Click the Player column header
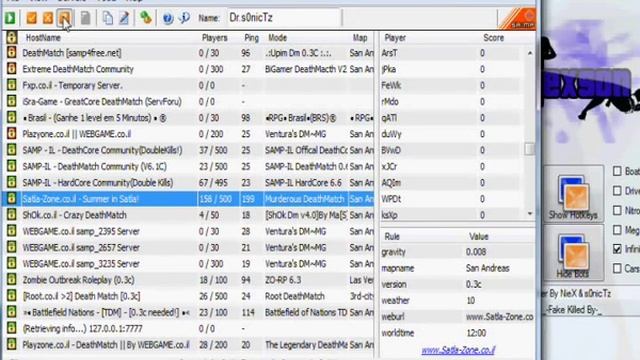 395,38
